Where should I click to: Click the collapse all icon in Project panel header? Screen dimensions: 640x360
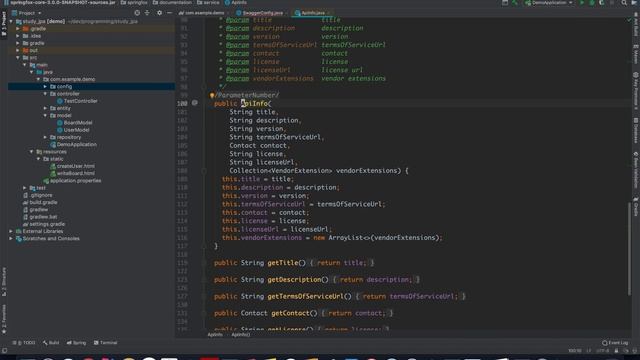click(147, 13)
